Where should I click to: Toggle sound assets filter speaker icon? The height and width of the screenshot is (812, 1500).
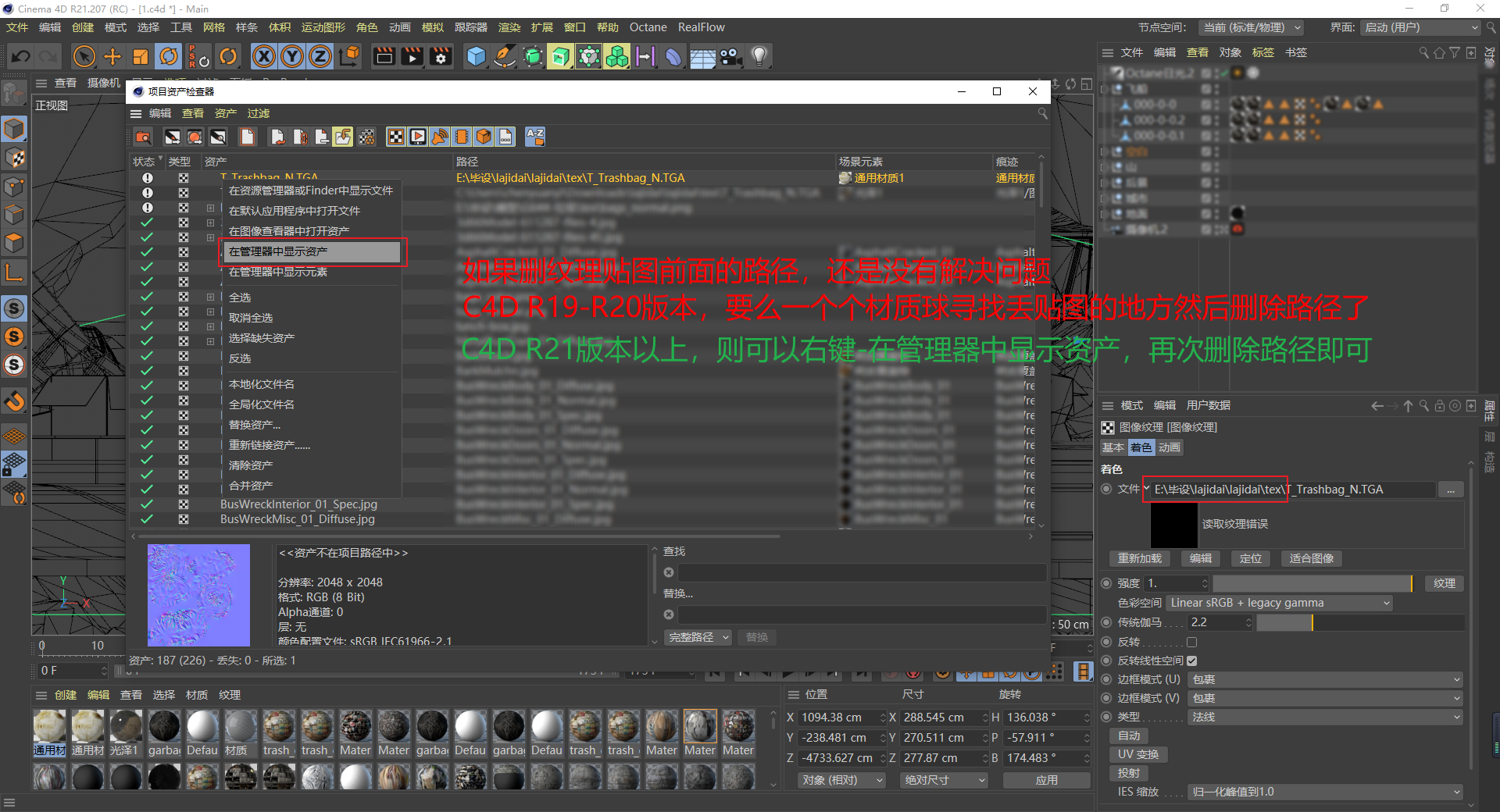coord(440,137)
